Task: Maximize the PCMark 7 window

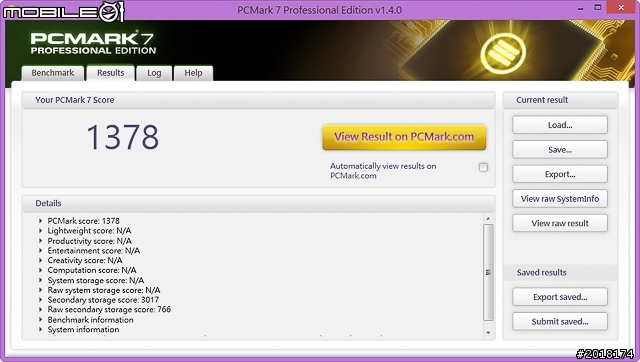Action: pyautogui.click(x=598, y=8)
